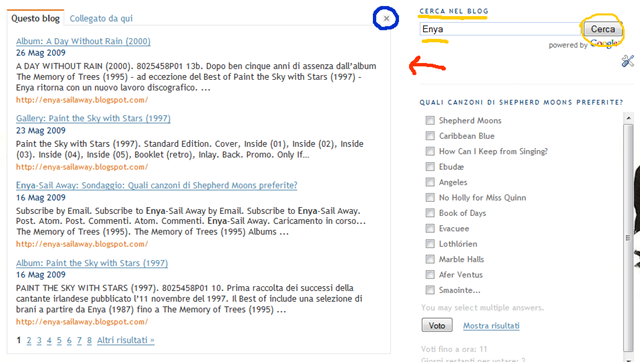Go to results page 7
Image resolution: width=640 pixels, height=362 pixels.
click(79, 340)
